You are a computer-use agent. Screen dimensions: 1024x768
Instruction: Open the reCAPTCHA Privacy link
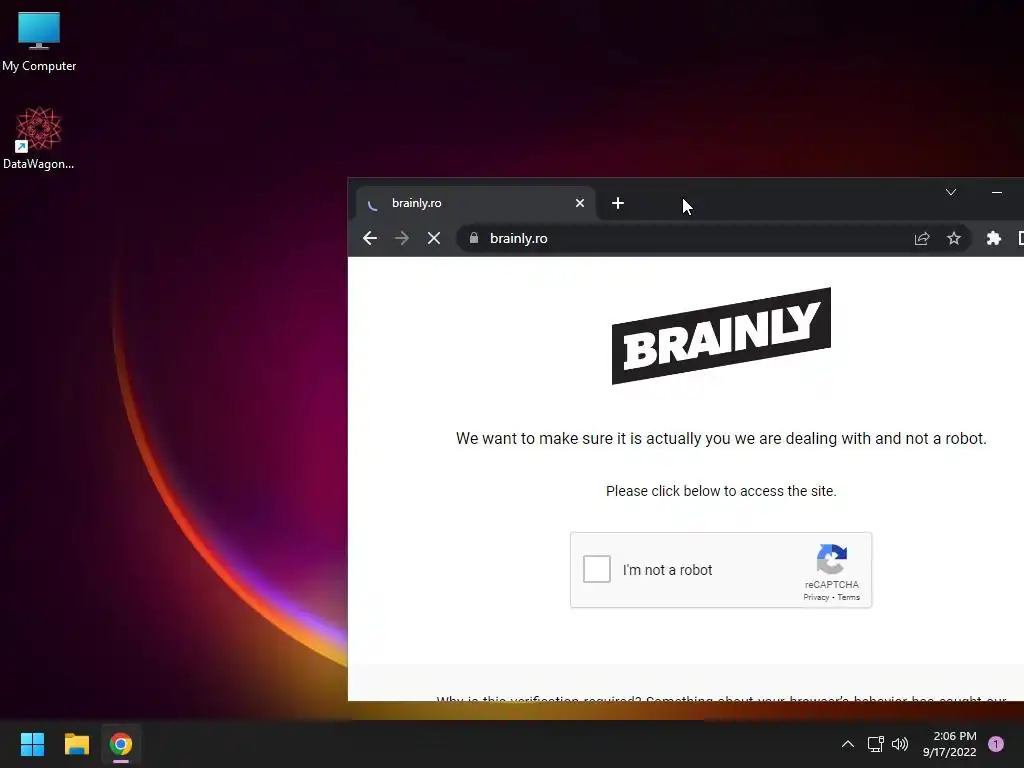click(816, 597)
